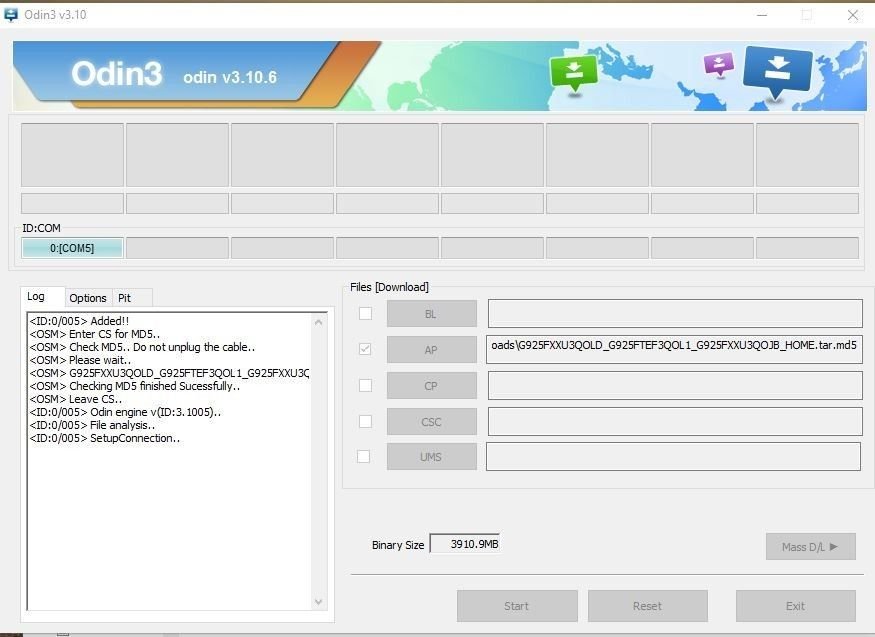Enable the UMS file checkbox
875x637 pixels.
(363, 457)
